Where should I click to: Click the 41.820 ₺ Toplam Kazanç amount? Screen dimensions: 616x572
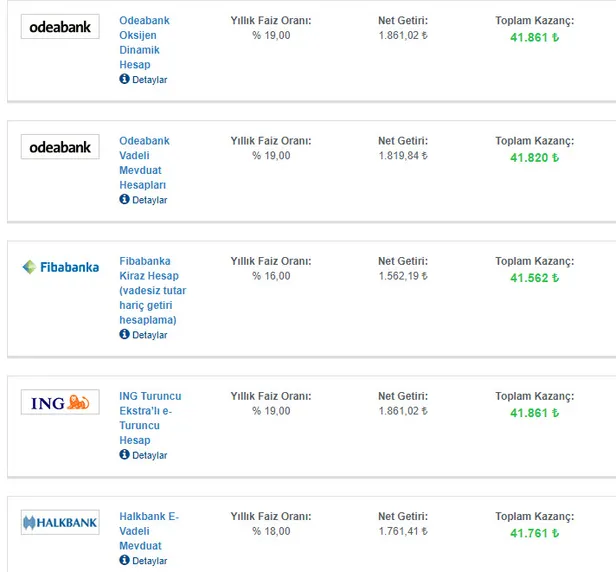point(535,158)
